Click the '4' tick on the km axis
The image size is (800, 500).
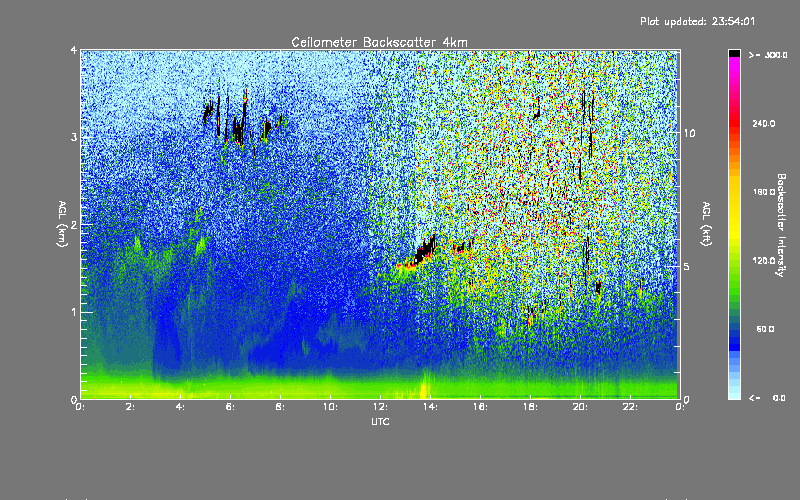pos(74,50)
